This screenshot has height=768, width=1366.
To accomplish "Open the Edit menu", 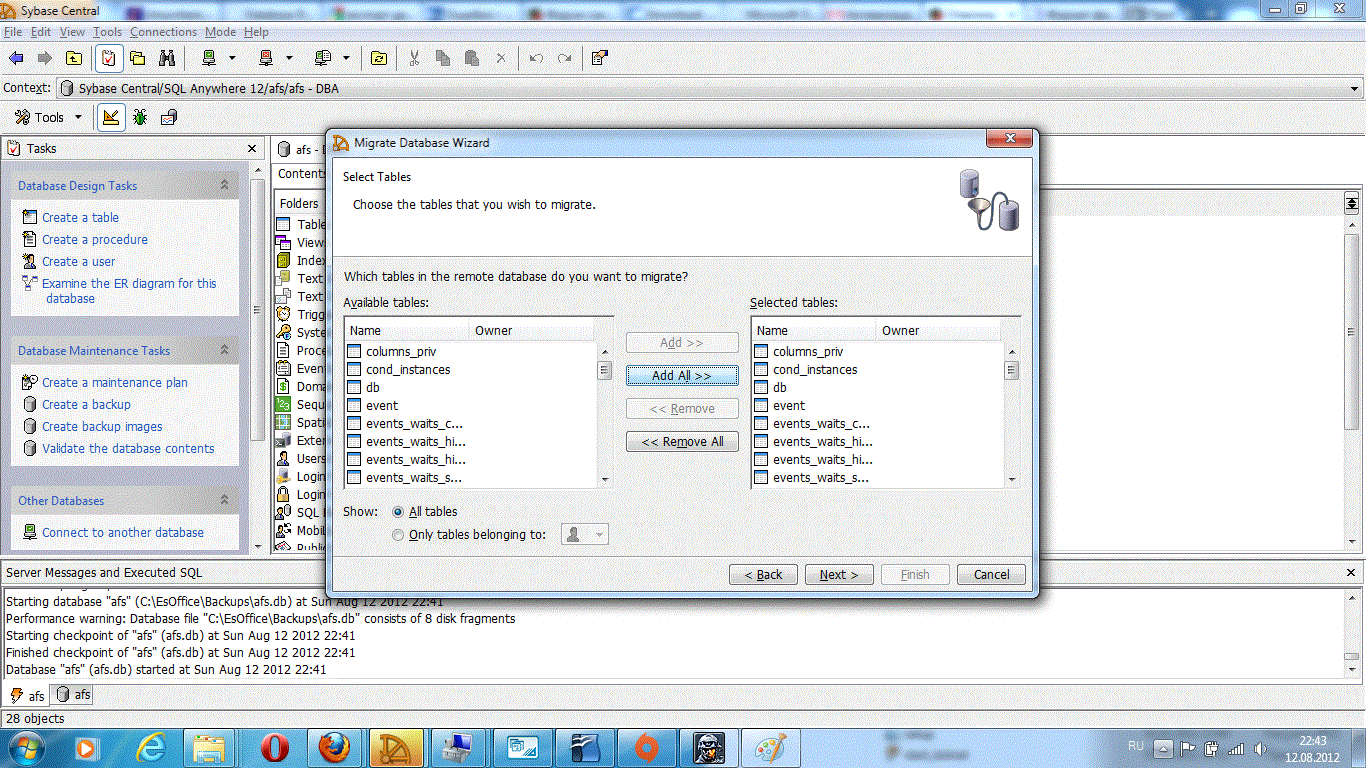I will (41, 32).
